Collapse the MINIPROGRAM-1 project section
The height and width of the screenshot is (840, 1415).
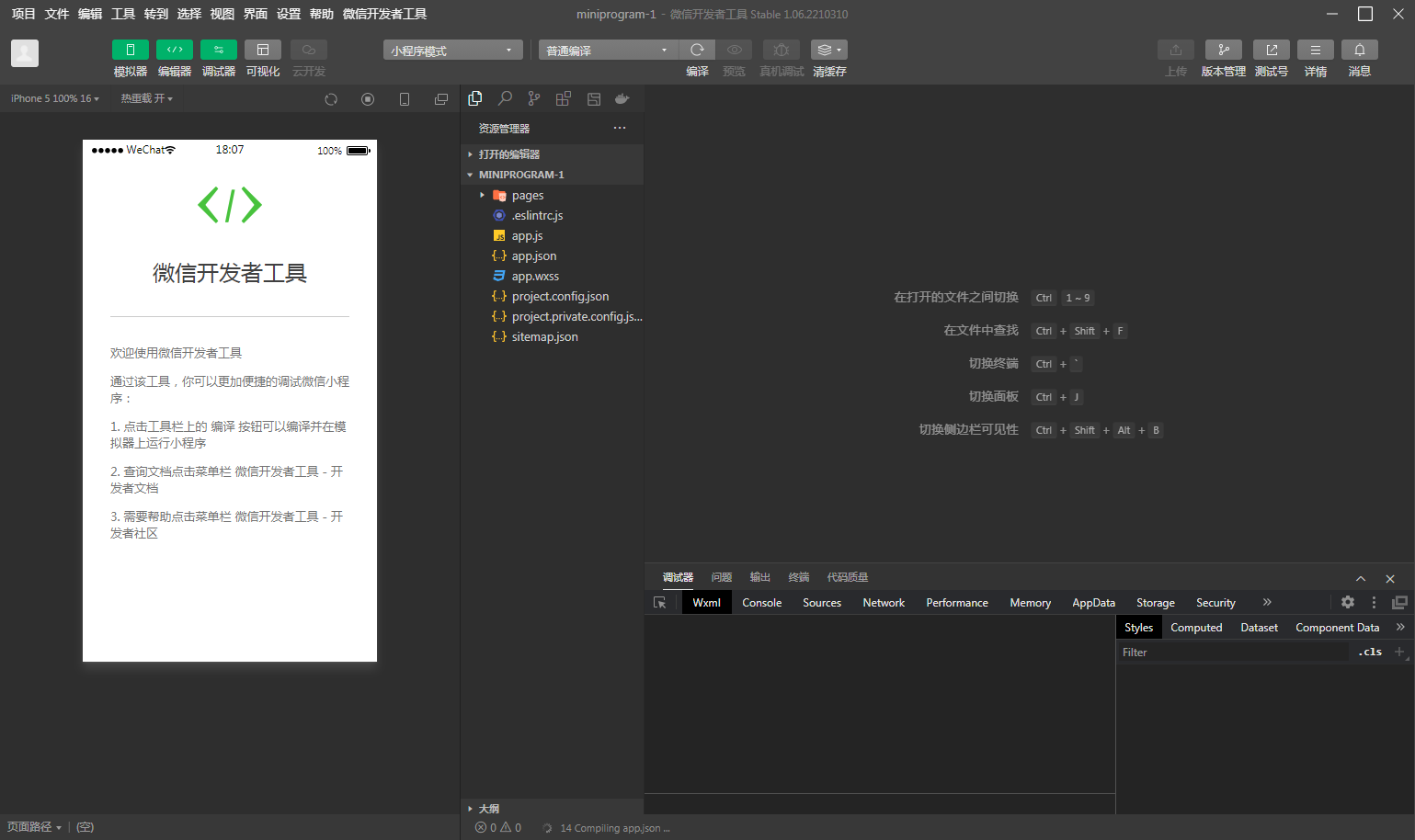click(x=552, y=175)
